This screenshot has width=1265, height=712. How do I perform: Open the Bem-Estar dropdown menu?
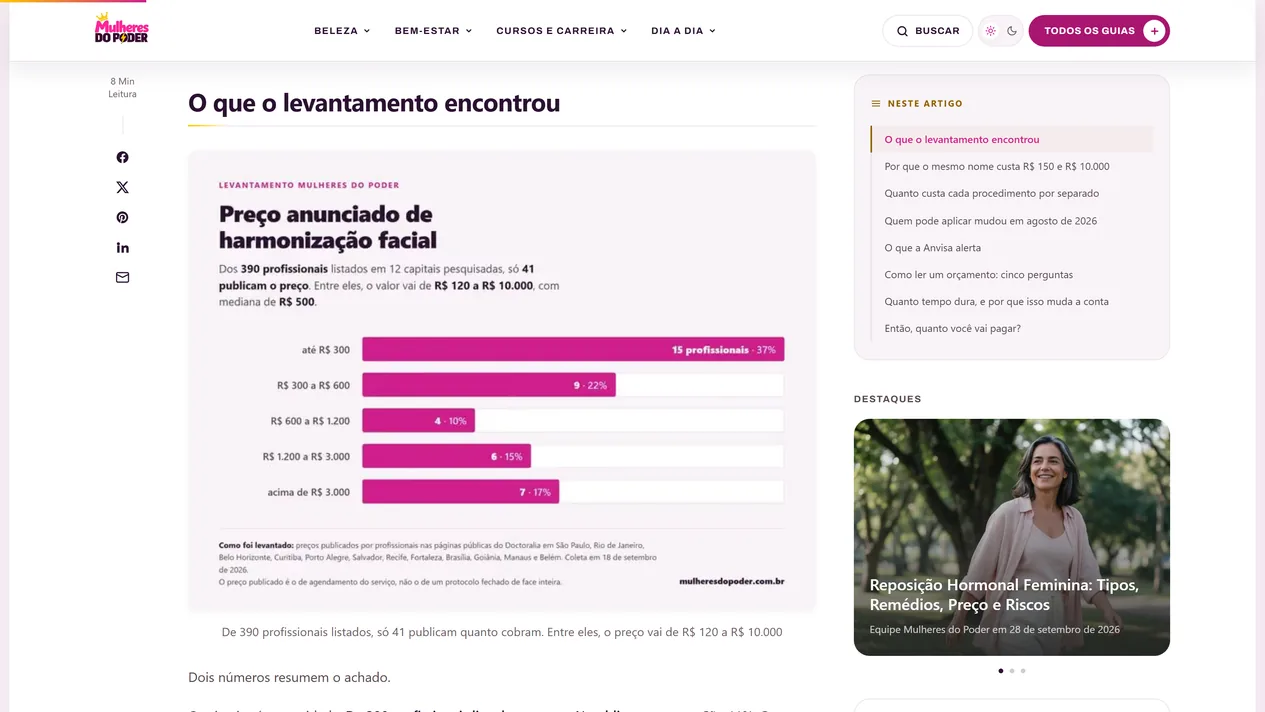433,31
